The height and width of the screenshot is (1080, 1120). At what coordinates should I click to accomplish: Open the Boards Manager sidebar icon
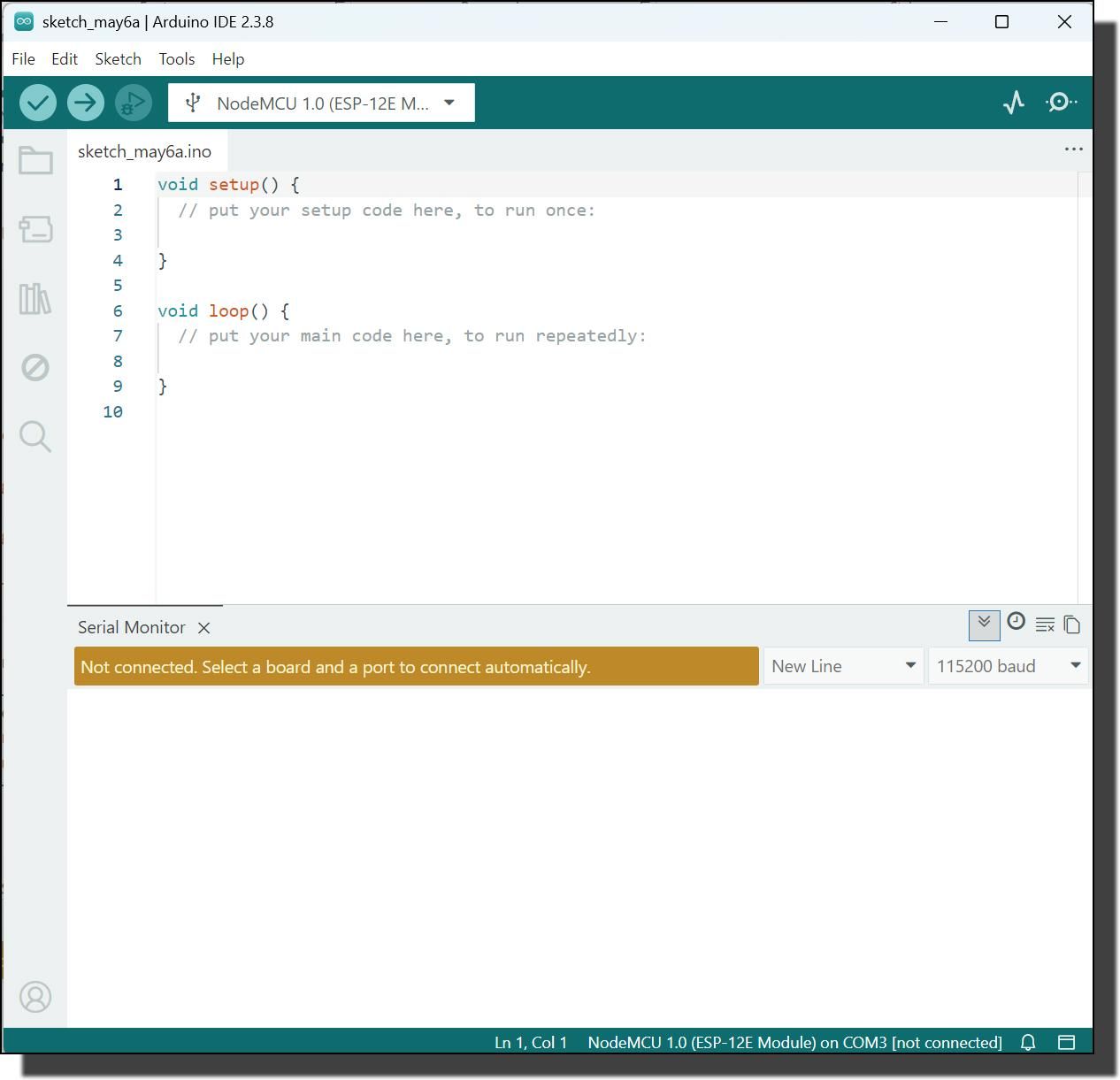[x=35, y=229]
